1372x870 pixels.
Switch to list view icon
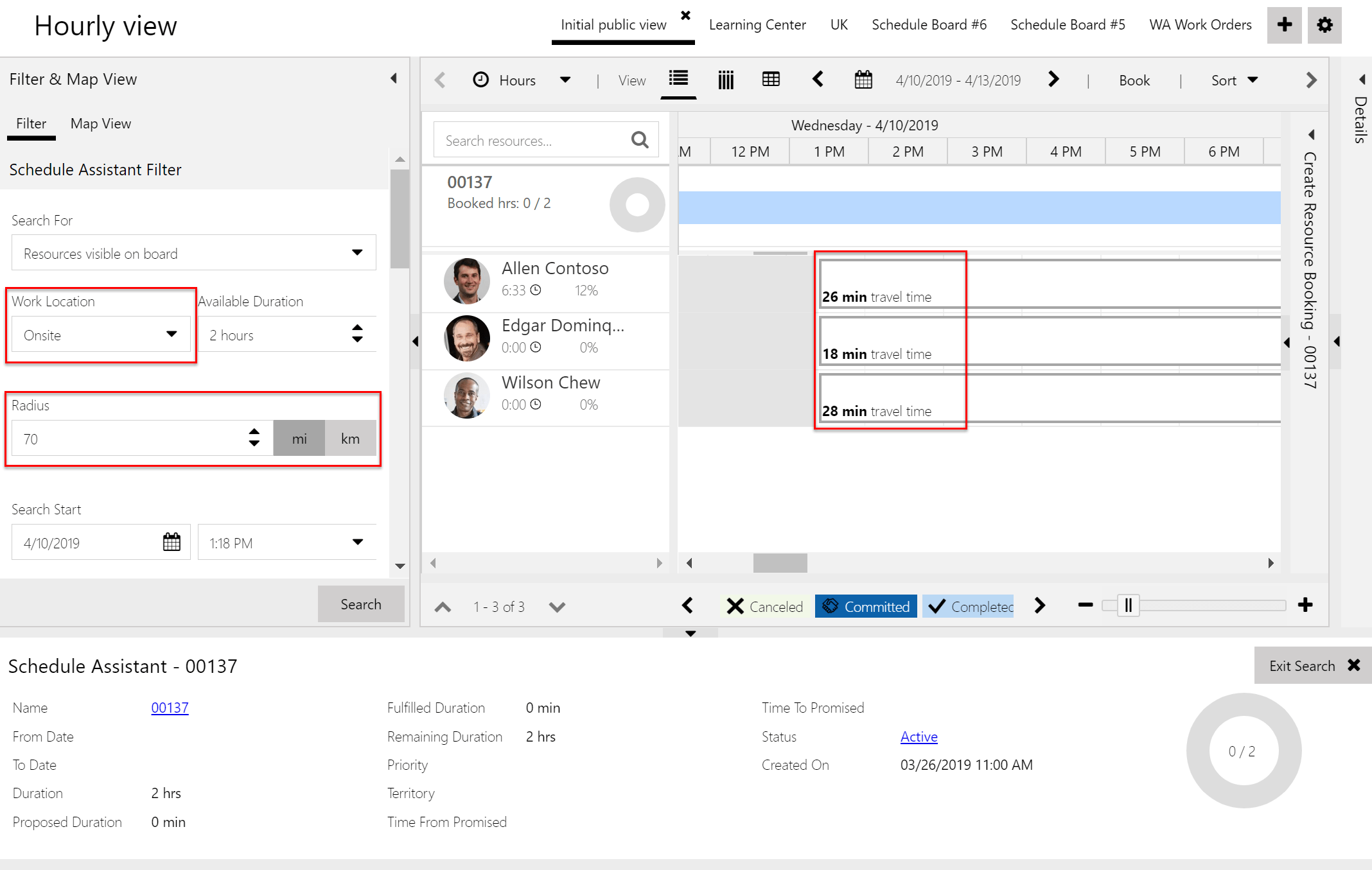678,79
